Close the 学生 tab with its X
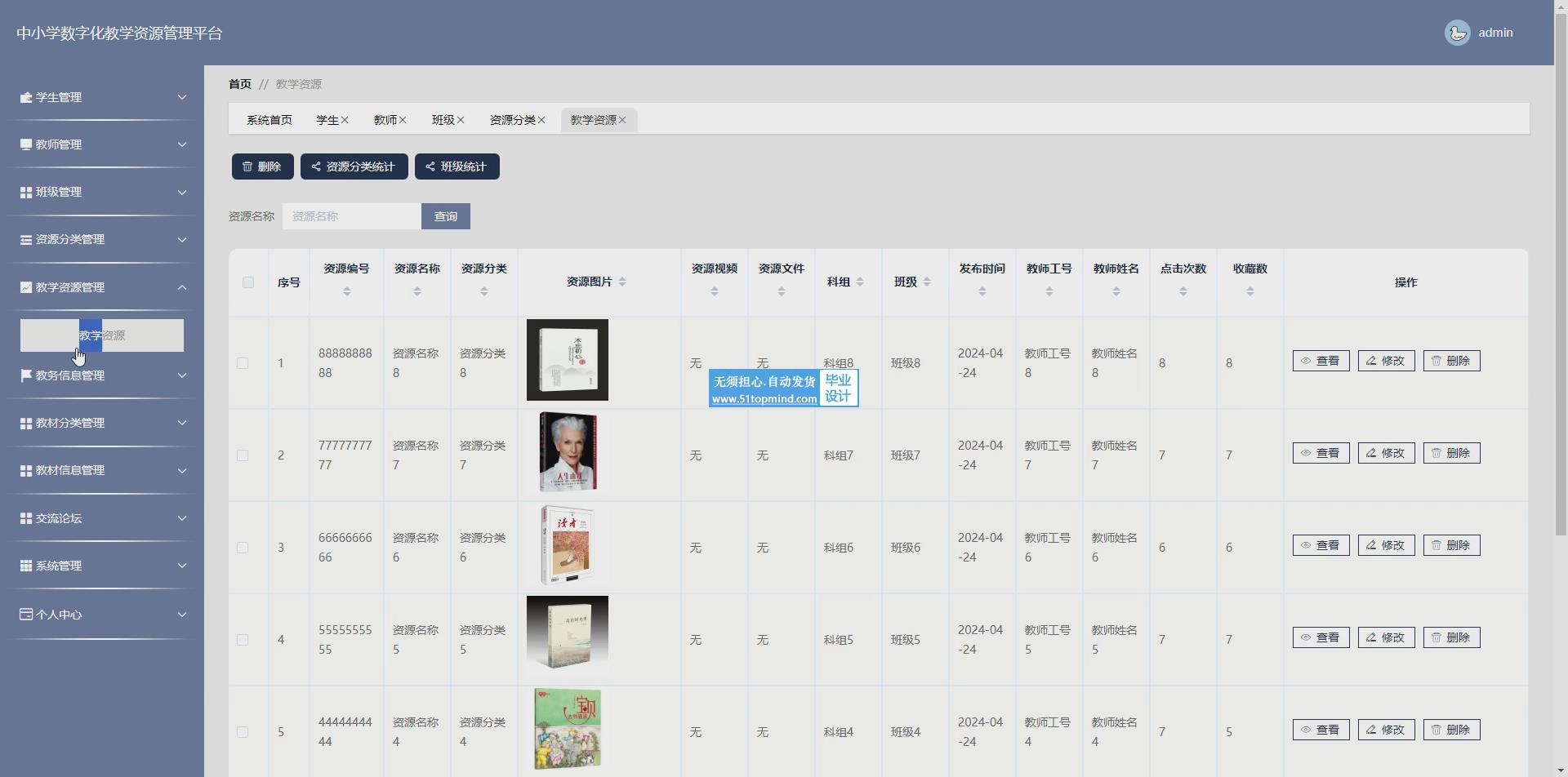The width and height of the screenshot is (1568, 777). (x=345, y=120)
